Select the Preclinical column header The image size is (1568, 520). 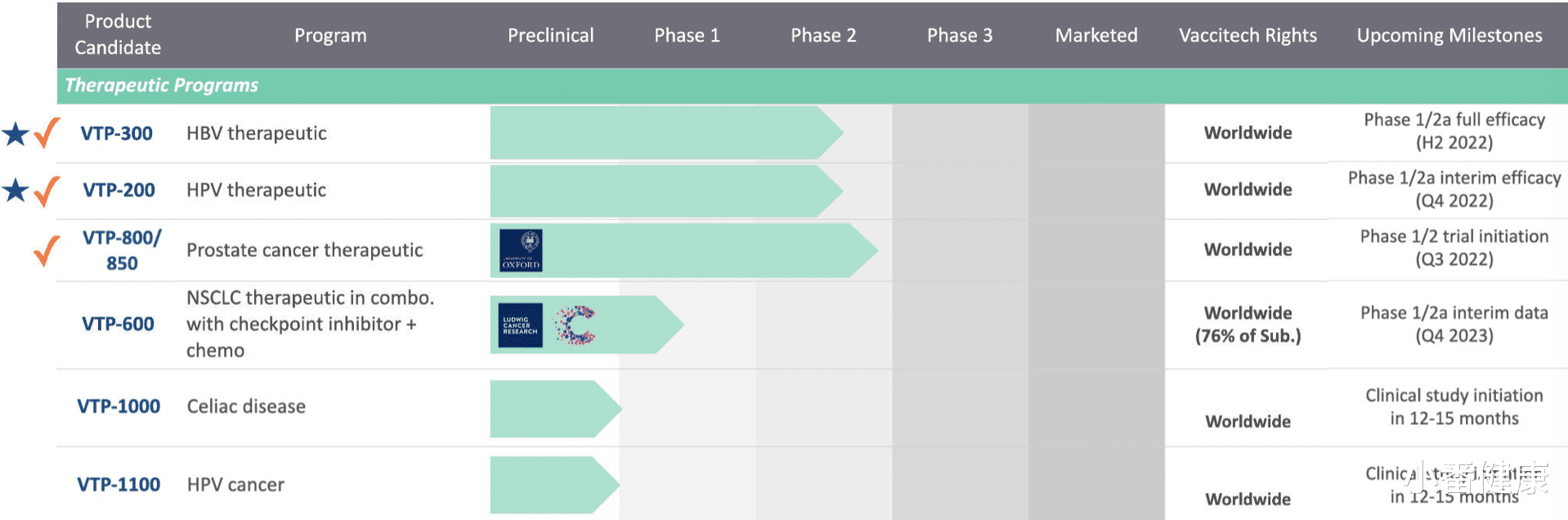[x=550, y=35]
